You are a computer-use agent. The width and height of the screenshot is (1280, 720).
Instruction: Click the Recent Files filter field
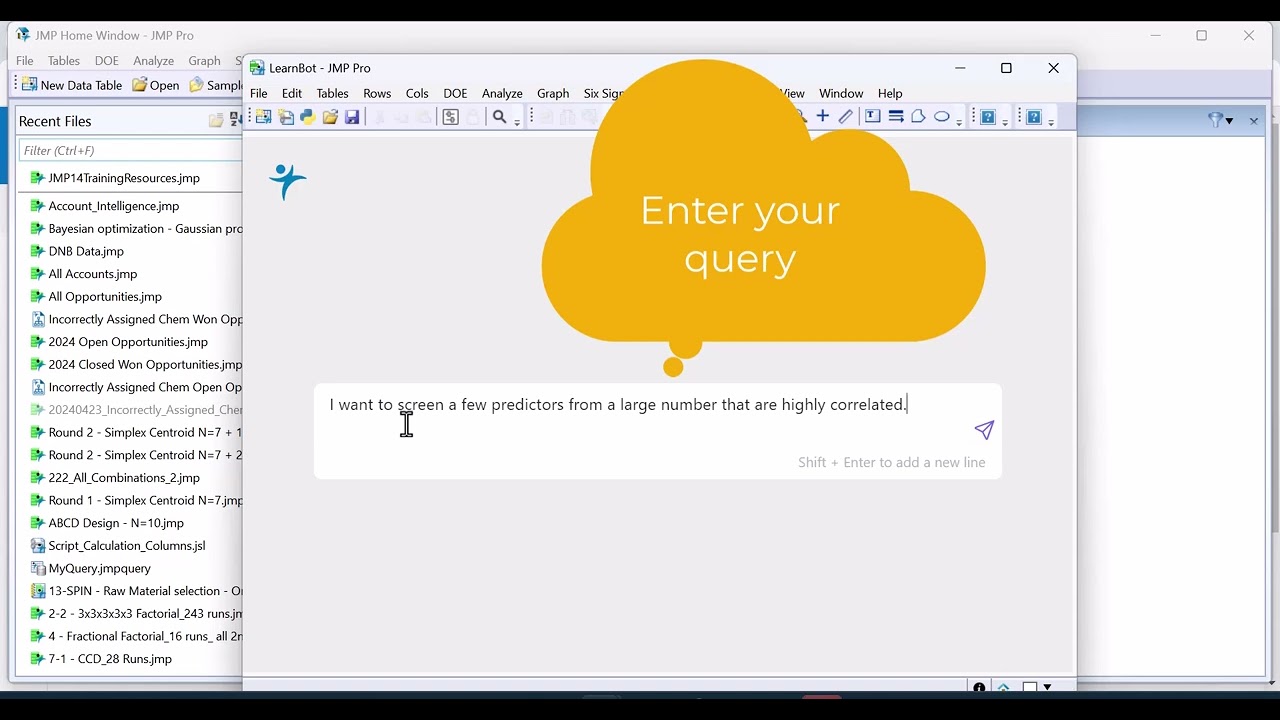[x=130, y=151]
